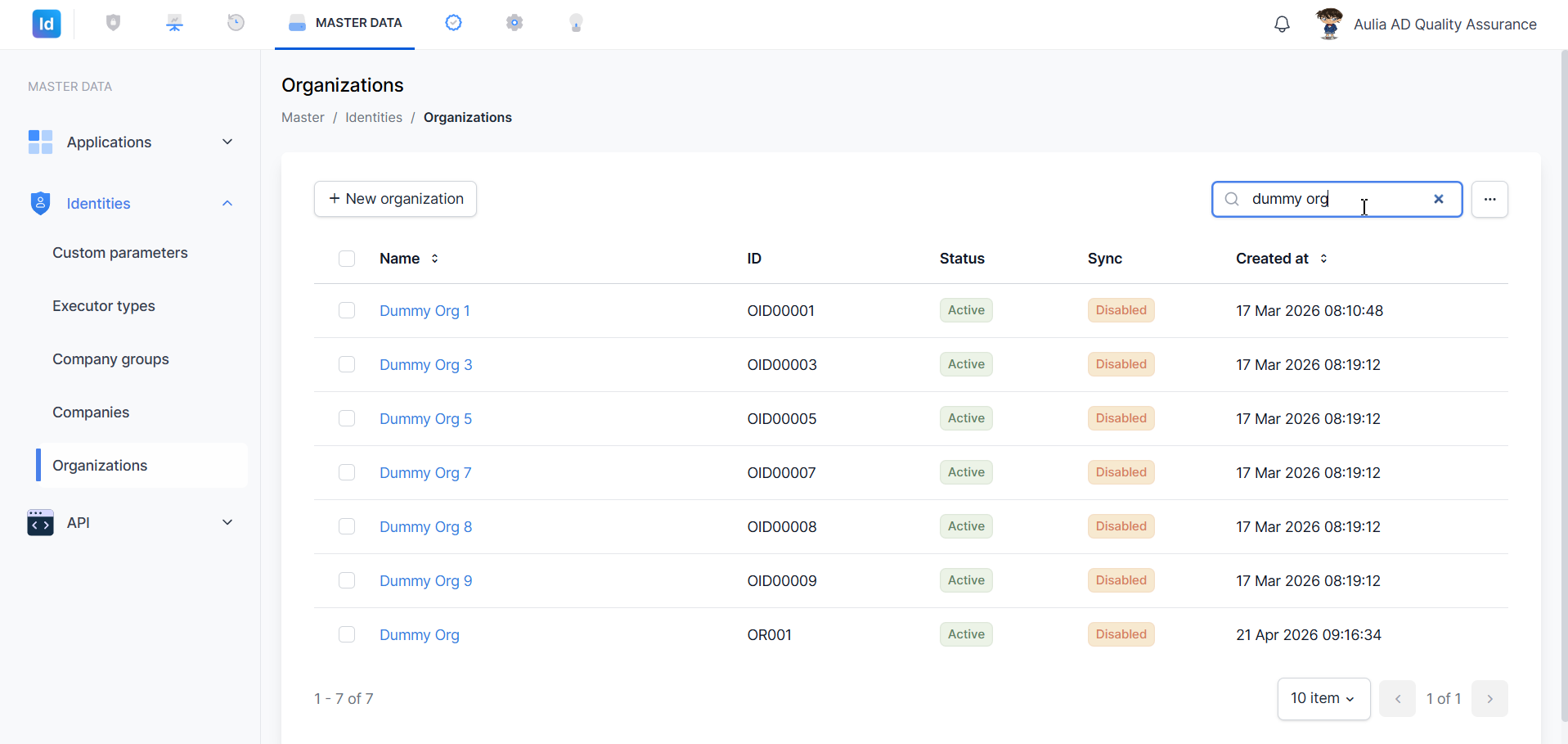
Task: Click the API code icon in sidebar
Action: click(x=40, y=522)
